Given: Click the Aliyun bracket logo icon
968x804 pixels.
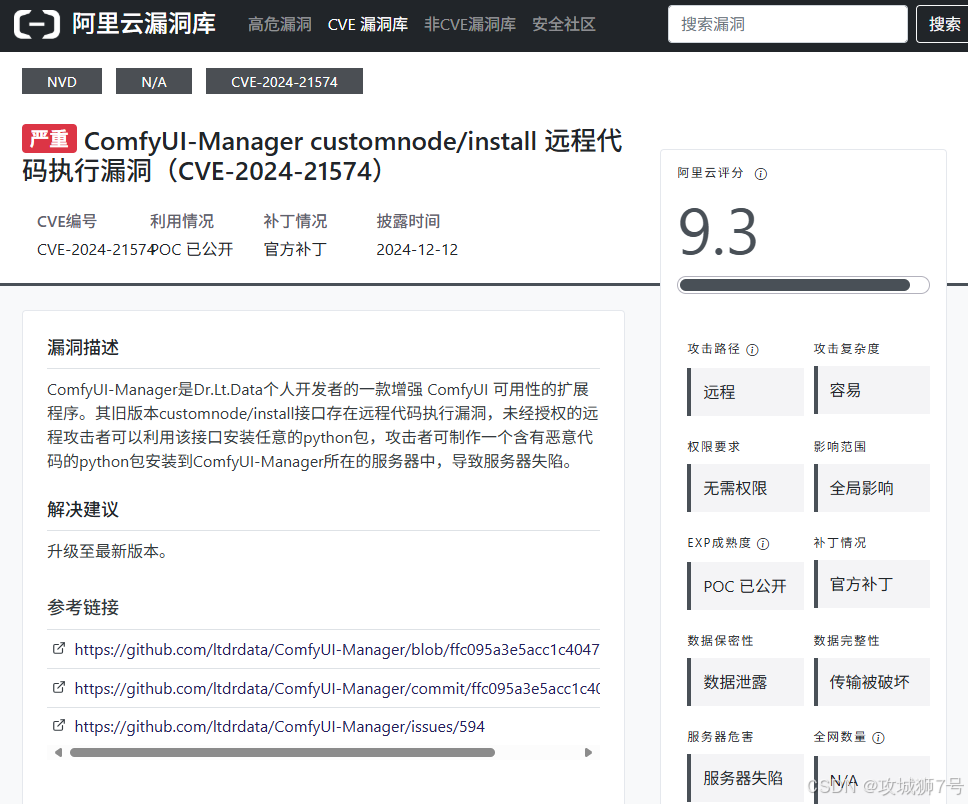Looking at the screenshot, I should 36,24.
